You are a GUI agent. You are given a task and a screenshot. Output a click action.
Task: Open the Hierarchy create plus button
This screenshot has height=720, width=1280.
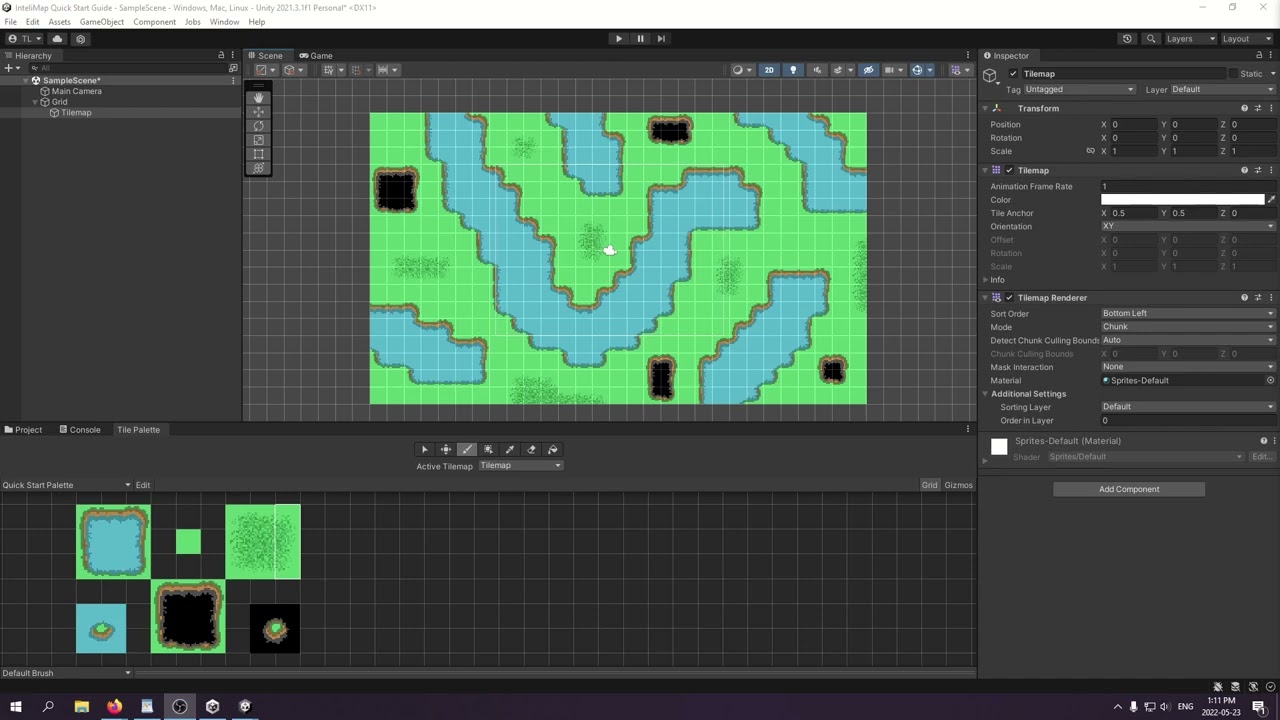click(x=10, y=69)
